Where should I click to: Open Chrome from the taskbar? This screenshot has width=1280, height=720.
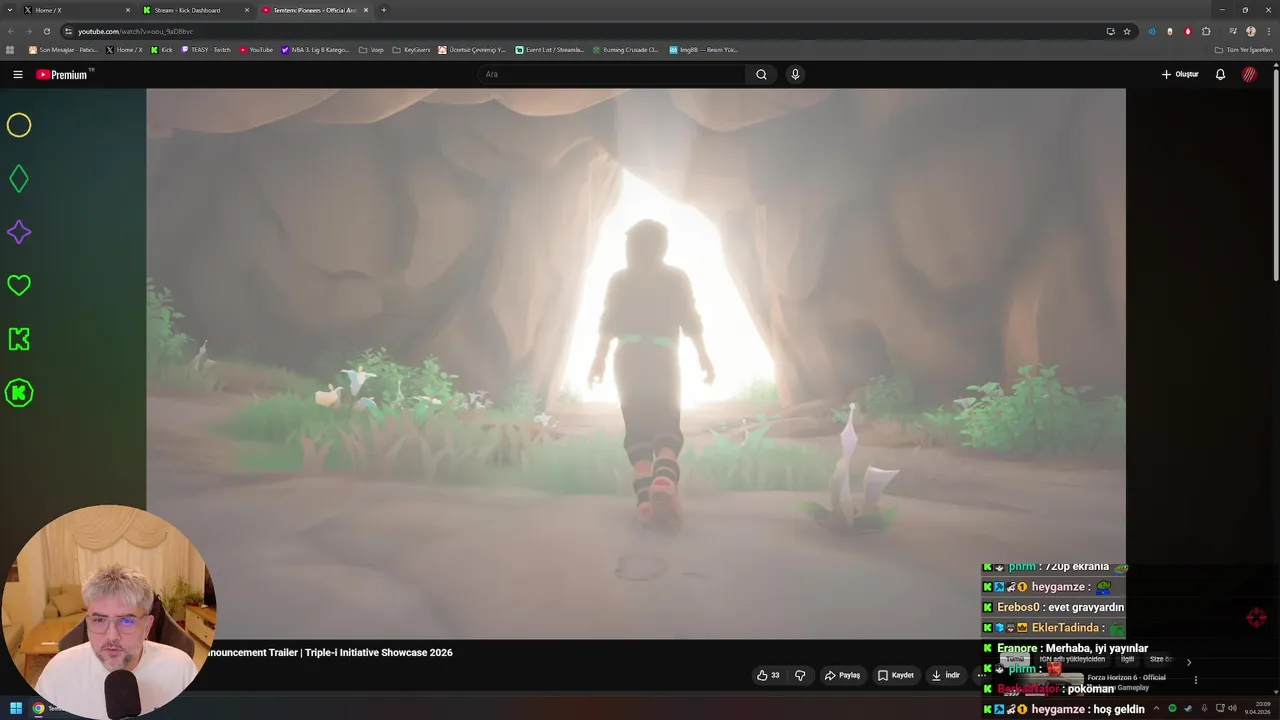pos(38,708)
